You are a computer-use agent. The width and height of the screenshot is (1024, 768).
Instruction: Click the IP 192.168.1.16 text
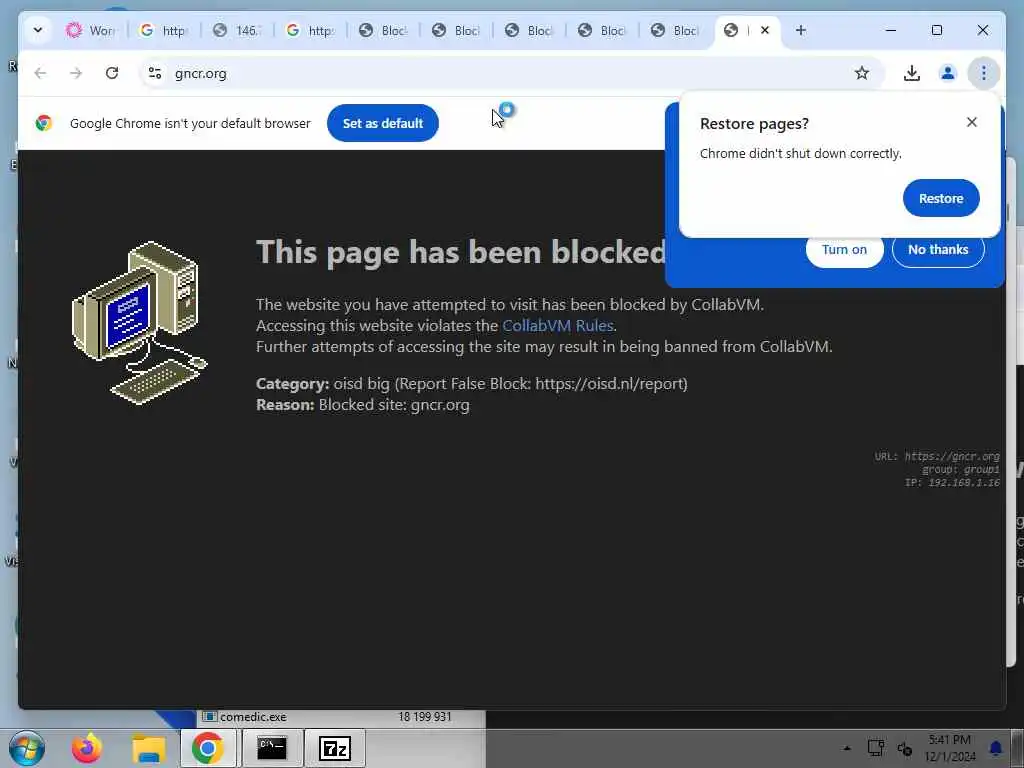point(952,483)
